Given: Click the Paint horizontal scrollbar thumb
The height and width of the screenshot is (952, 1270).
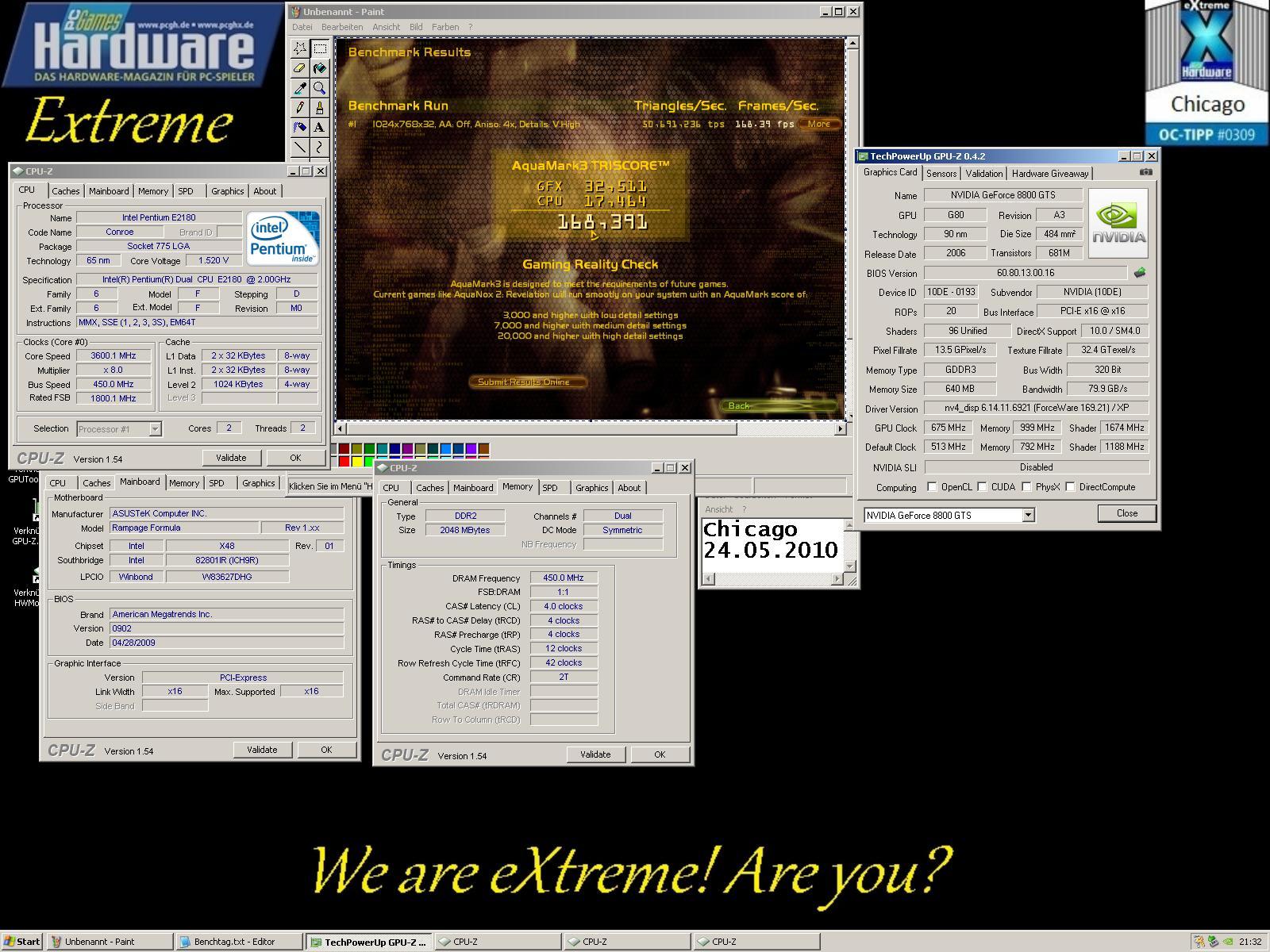Looking at the screenshot, I should tap(542, 428).
